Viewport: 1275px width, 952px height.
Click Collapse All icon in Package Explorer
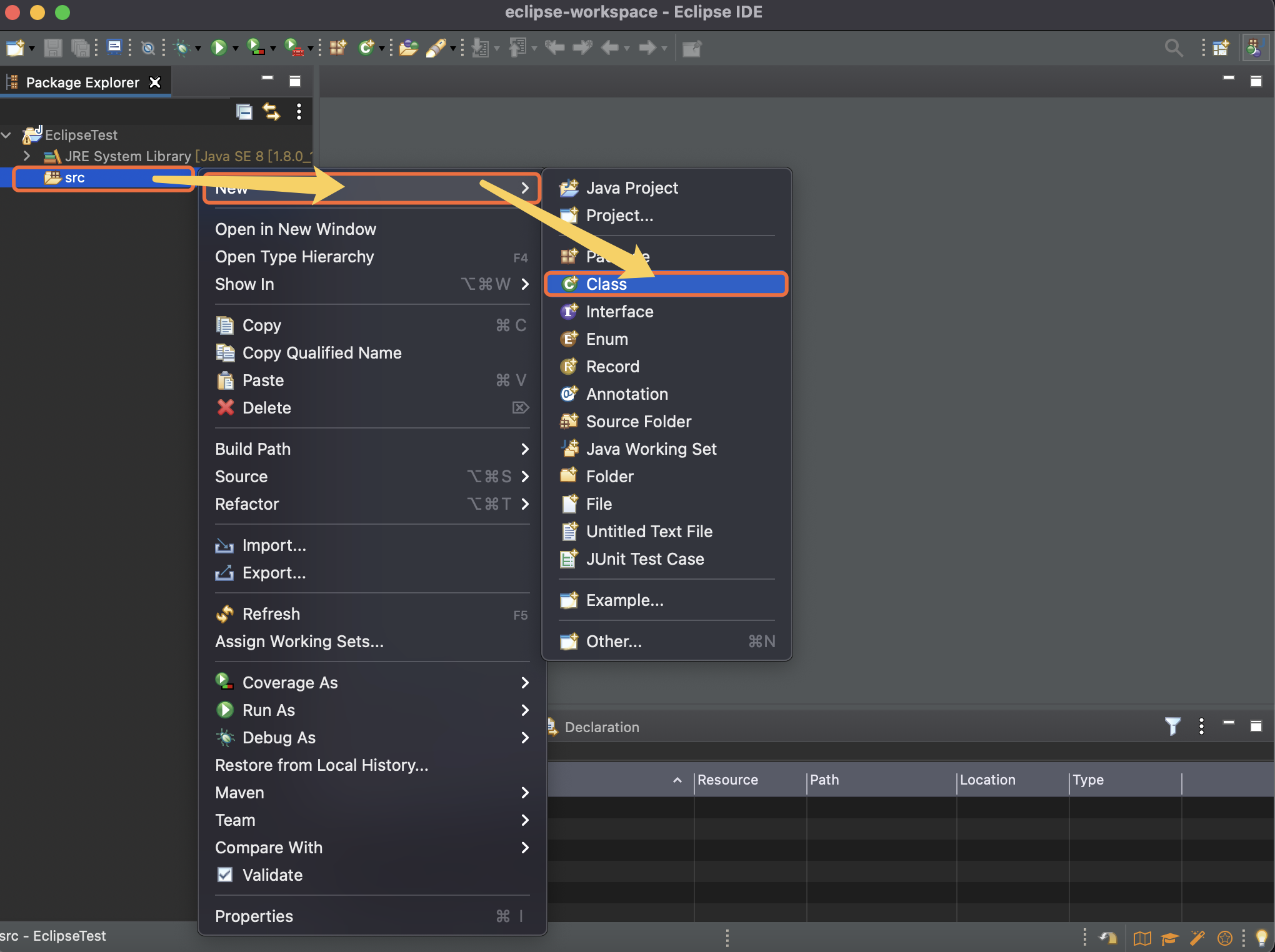(x=244, y=112)
